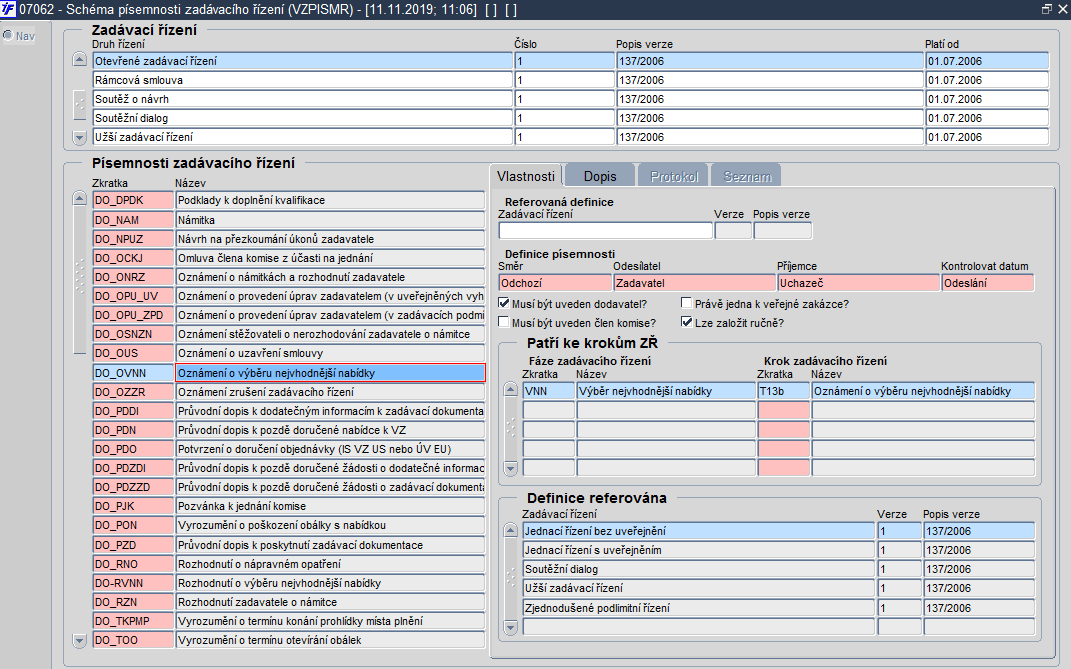This screenshot has width=1071, height=669.
Task: Select 'Soutěžní dialog' in Definice referována
Action: coord(697,569)
